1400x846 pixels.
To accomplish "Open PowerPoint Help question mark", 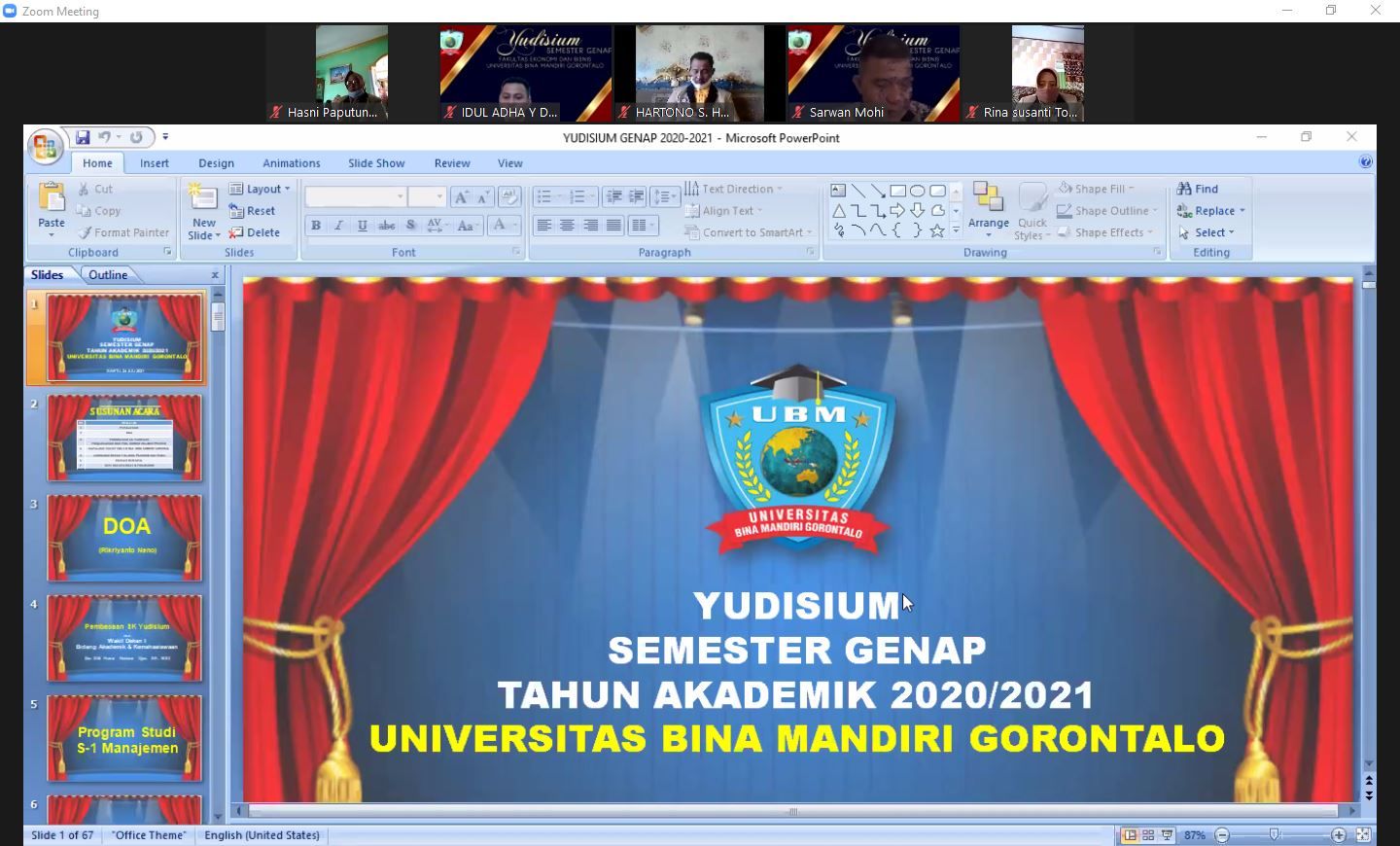I will pos(1365,162).
